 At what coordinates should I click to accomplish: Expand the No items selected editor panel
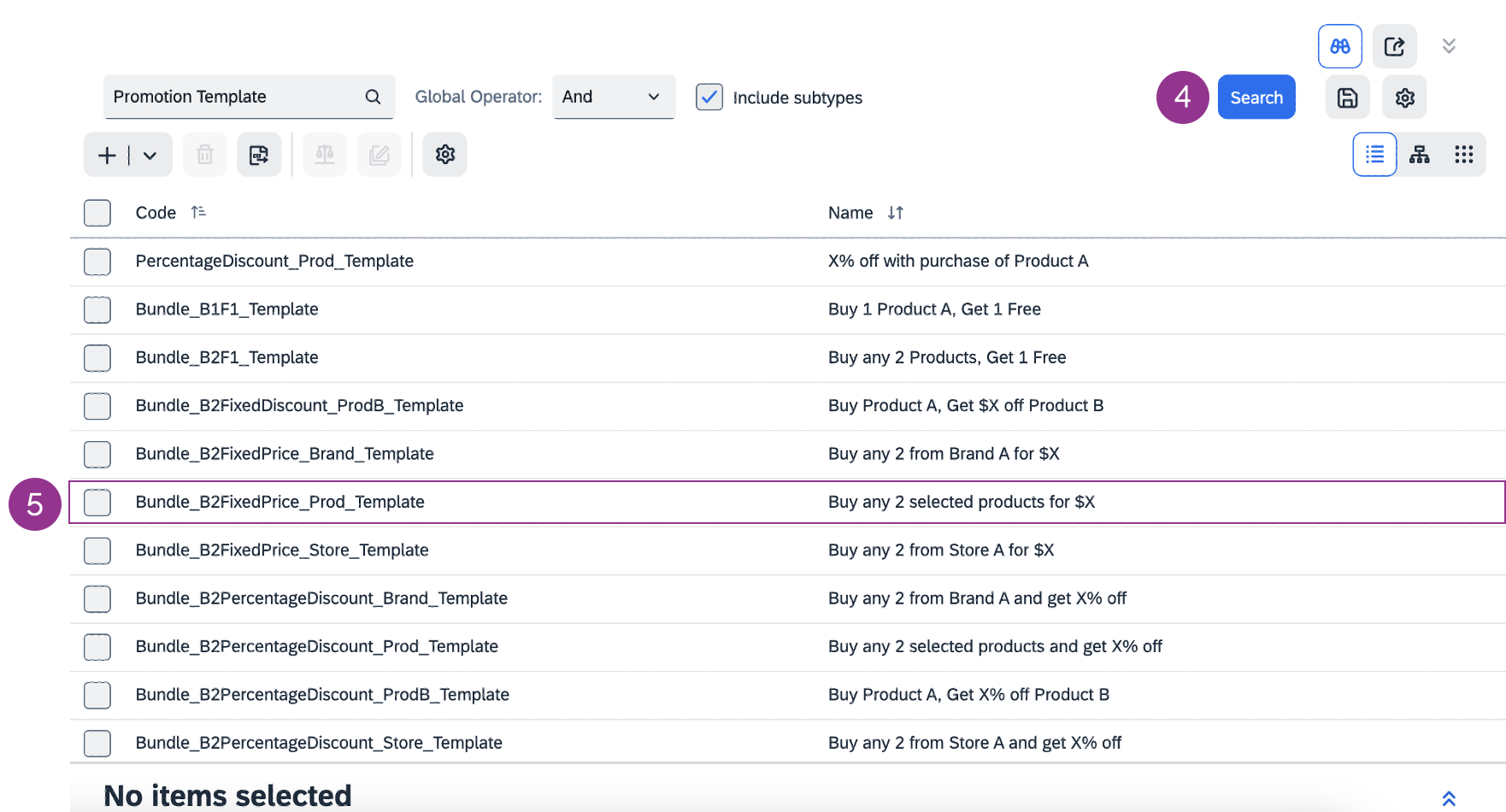coord(1449,798)
